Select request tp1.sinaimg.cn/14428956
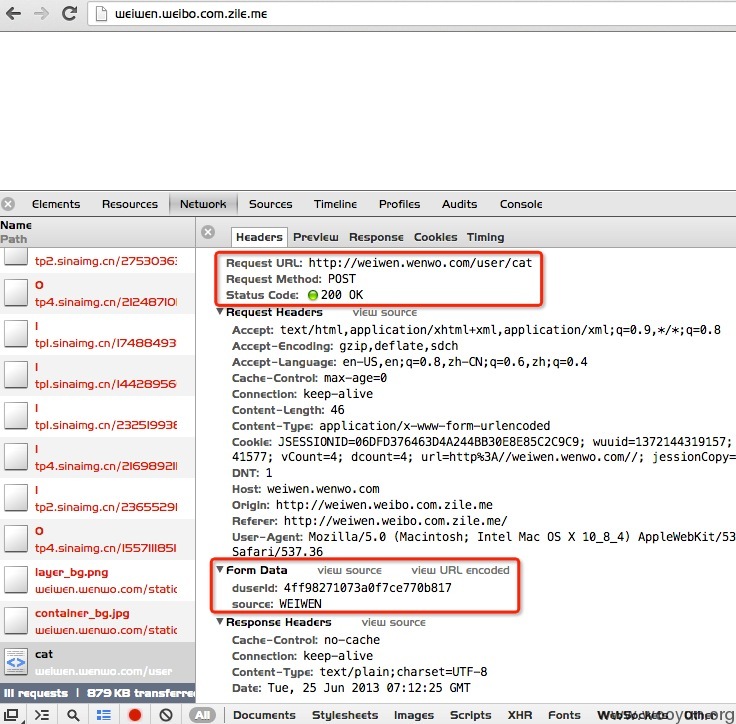The height and width of the screenshot is (724, 736). click(x=98, y=375)
